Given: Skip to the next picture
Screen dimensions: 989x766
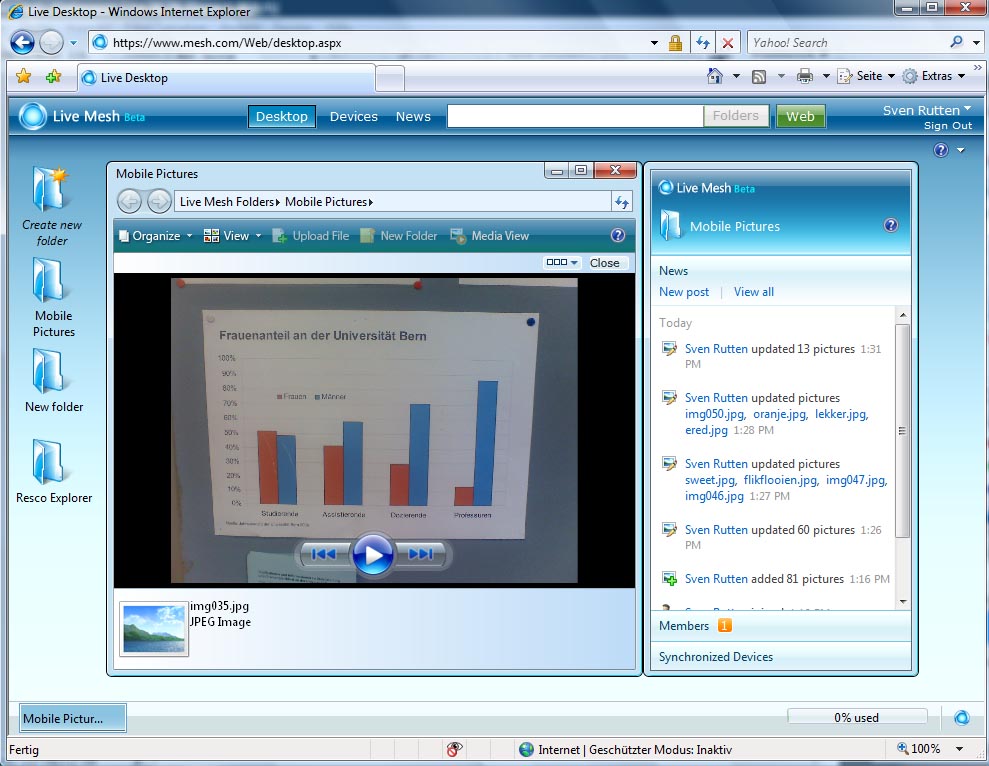Looking at the screenshot, I should click(420, 554).
